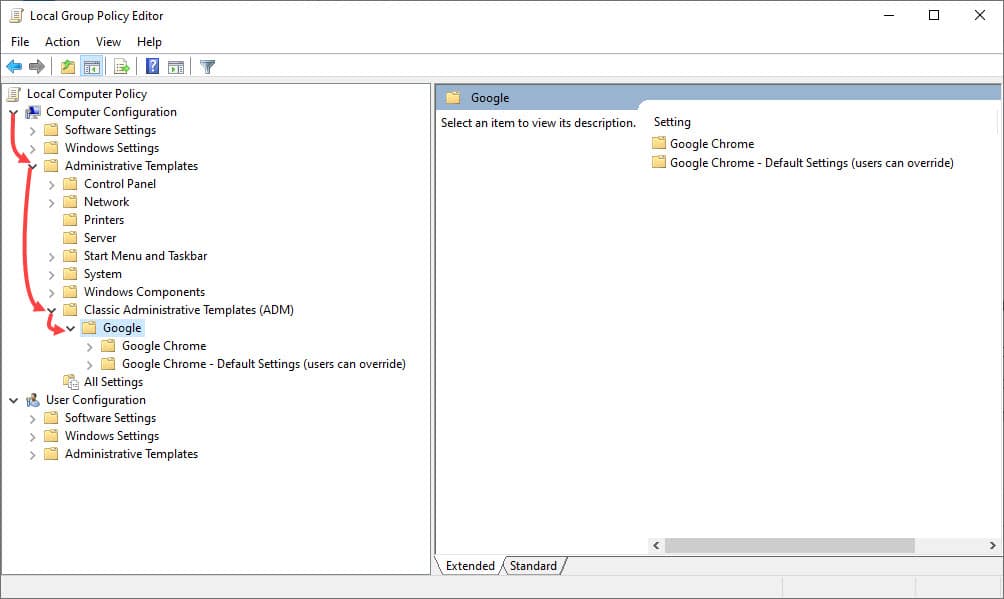The height and width of the screenshot is (599, 1004).
Task: Switch to the Extended tab
Action: [470, 566]
